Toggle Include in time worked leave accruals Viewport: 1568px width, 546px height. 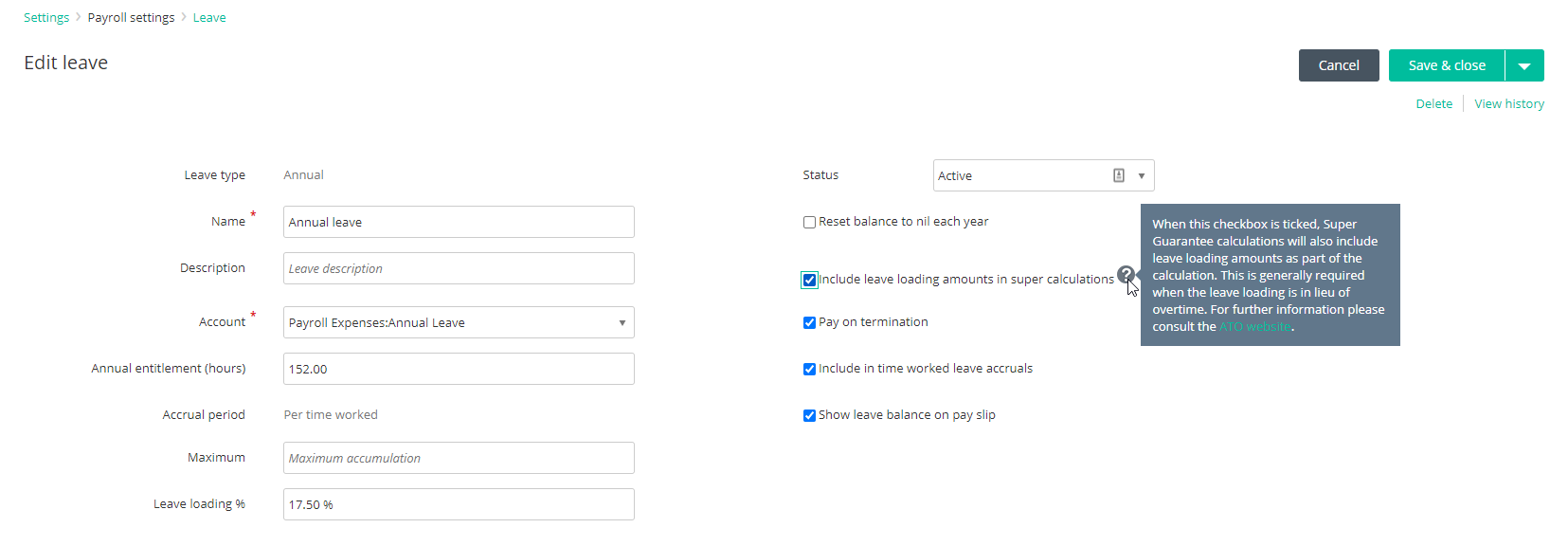(809, 369)
